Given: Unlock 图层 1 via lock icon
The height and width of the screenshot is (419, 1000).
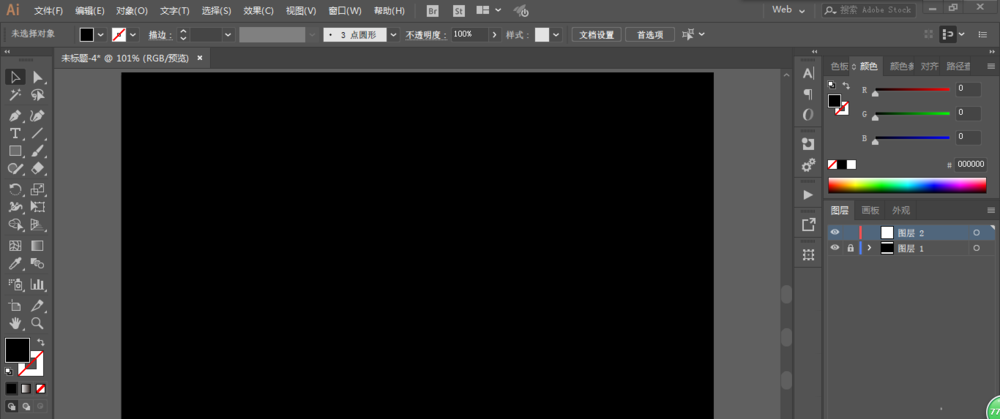Looking at the screenshot, I should click(850, 248).
